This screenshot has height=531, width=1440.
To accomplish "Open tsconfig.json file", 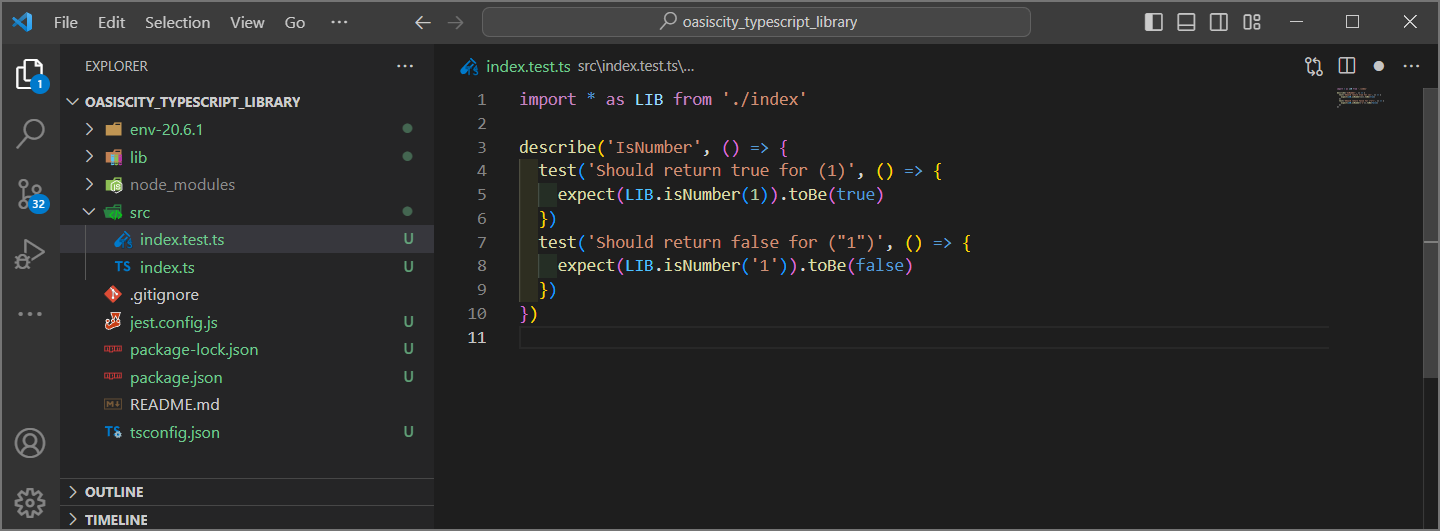I will coord(247,432).
